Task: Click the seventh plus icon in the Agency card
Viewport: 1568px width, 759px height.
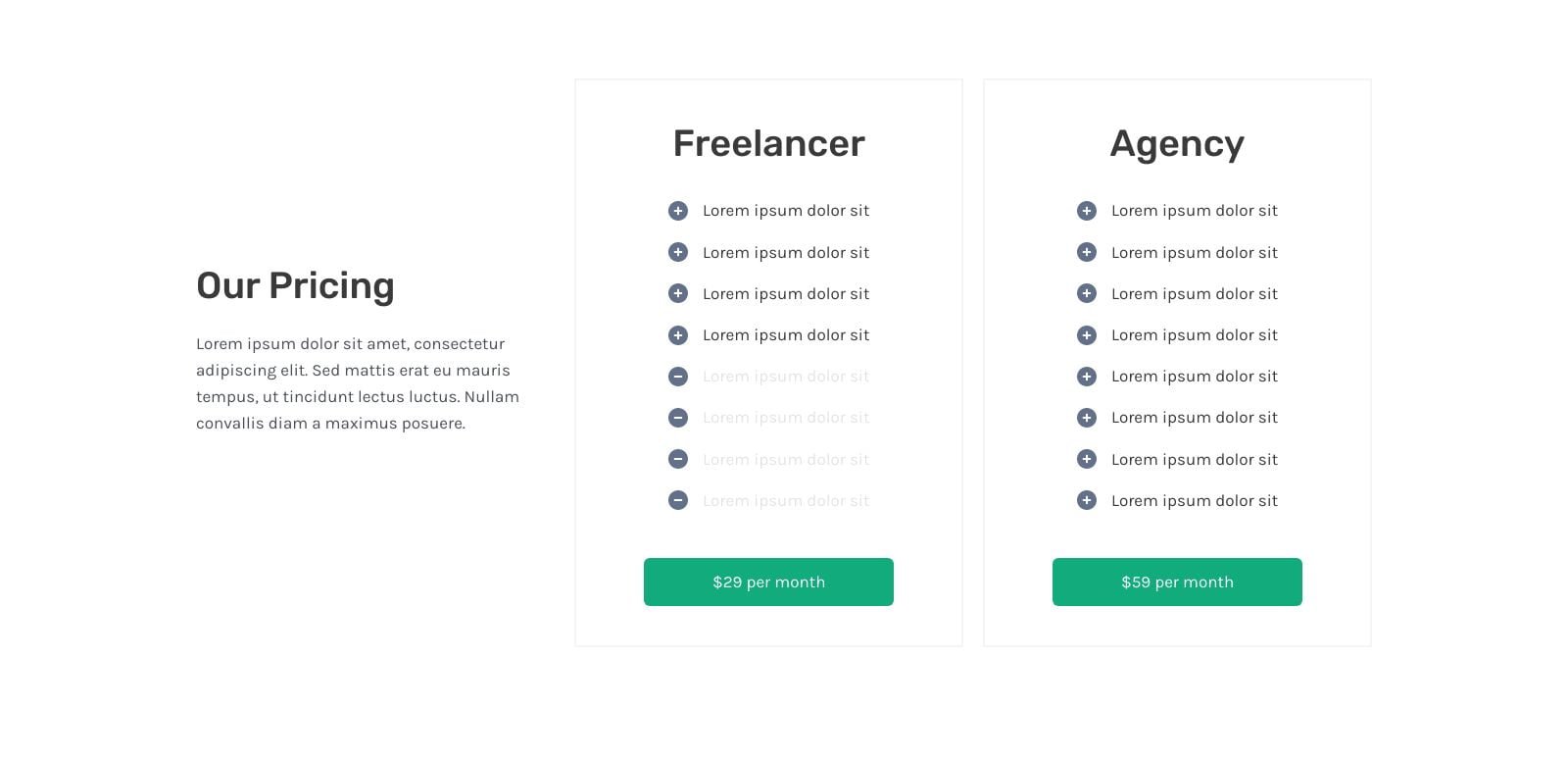Action: pos(1086,459)
